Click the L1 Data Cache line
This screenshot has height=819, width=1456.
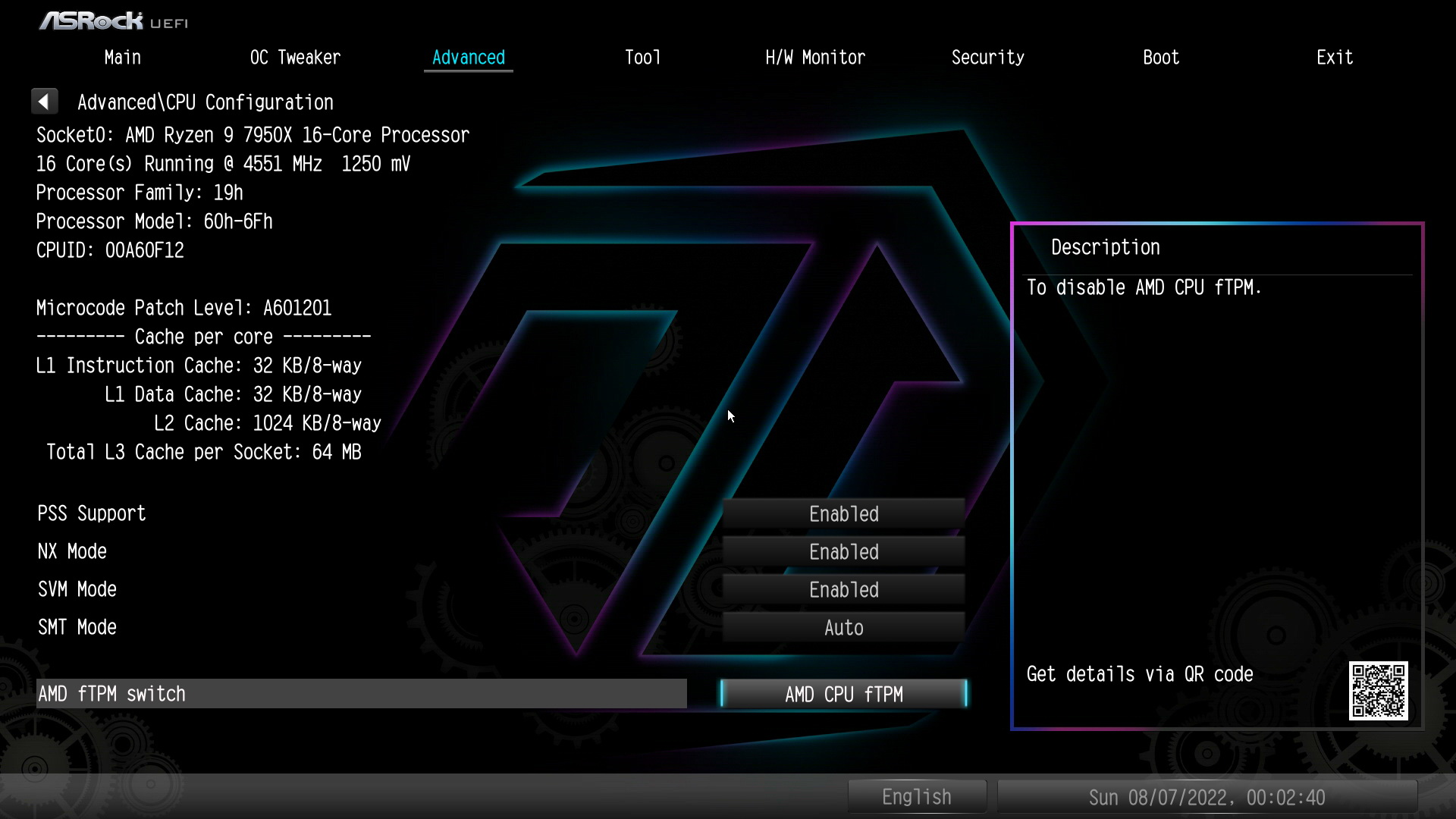(x=233, y=394)
